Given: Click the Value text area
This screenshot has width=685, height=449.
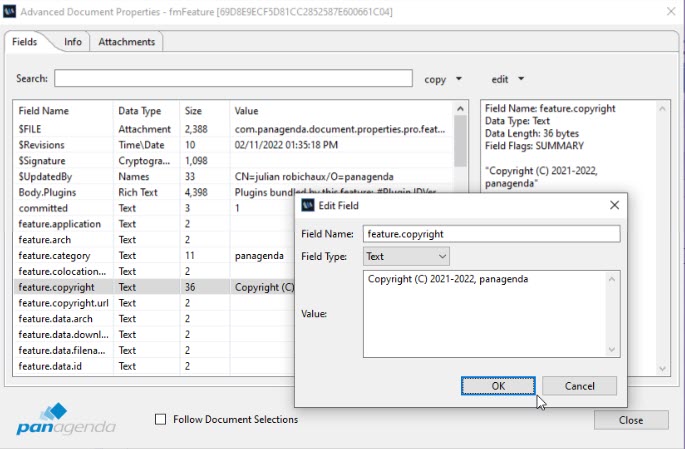Looking at the screenshot, I should tap(484, 314).
